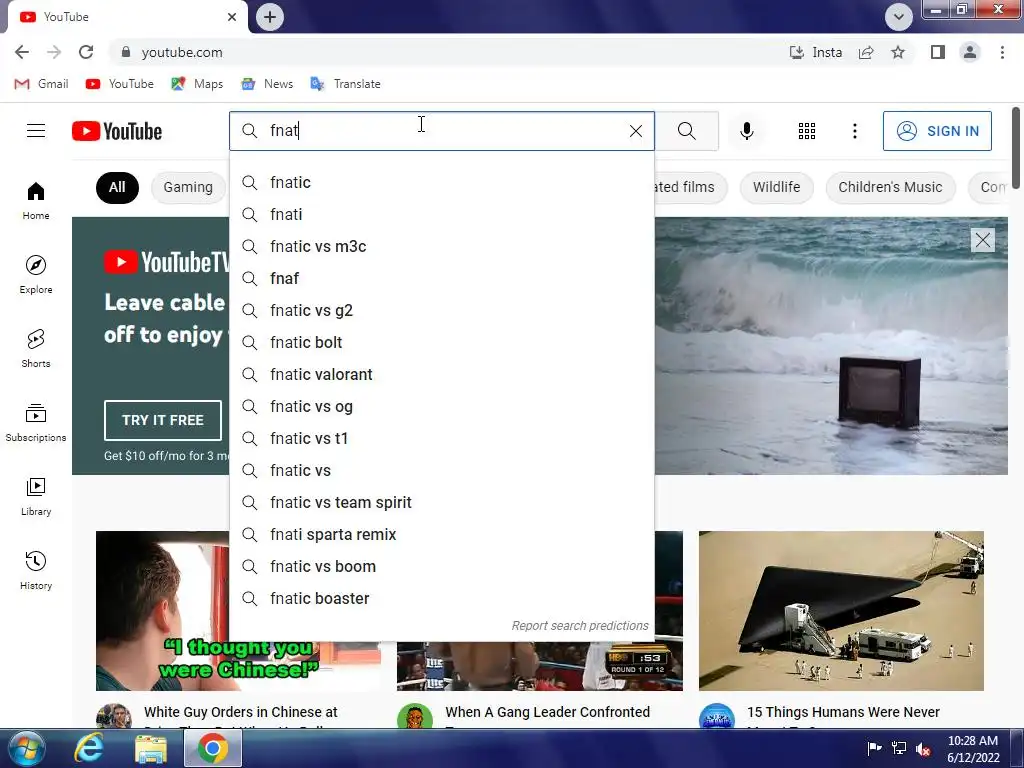Go to Home in the sidebar
Image resolution: width=1024 pixels, height=768 pixels.
(x=36, y=200)
